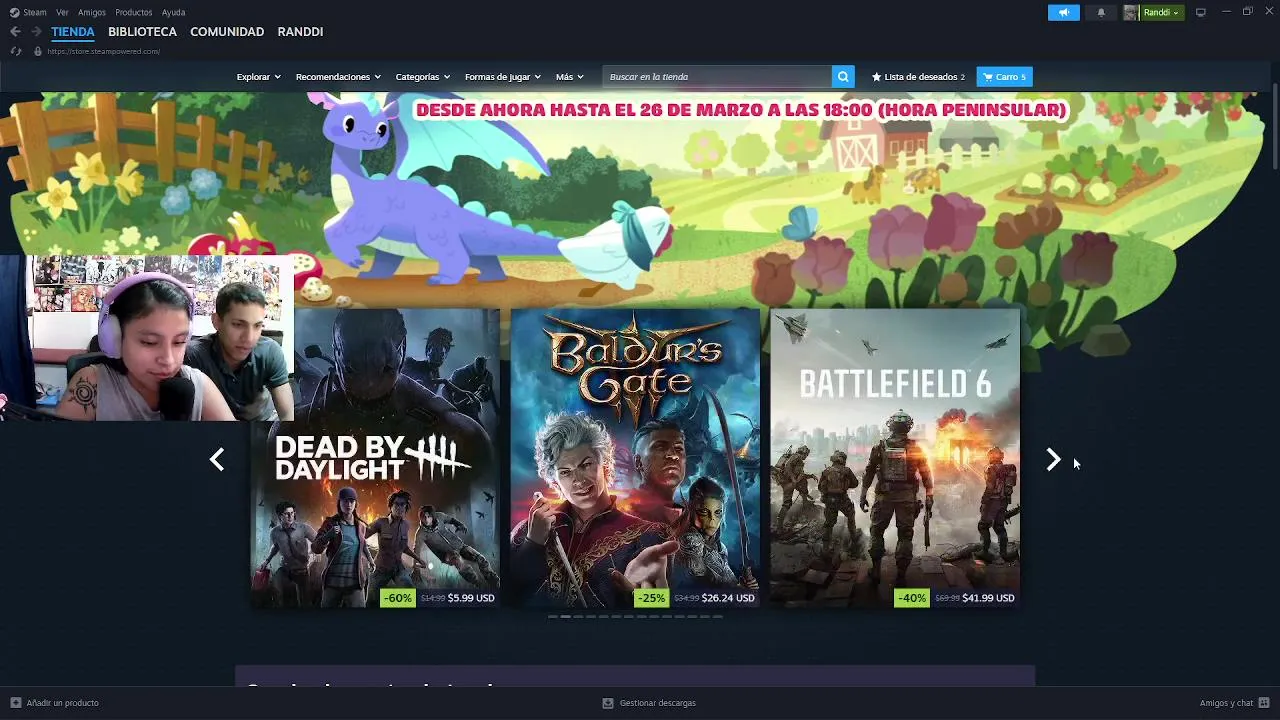Open the Productos menu
The image size is (1280, 720).
tap(134, 12)
